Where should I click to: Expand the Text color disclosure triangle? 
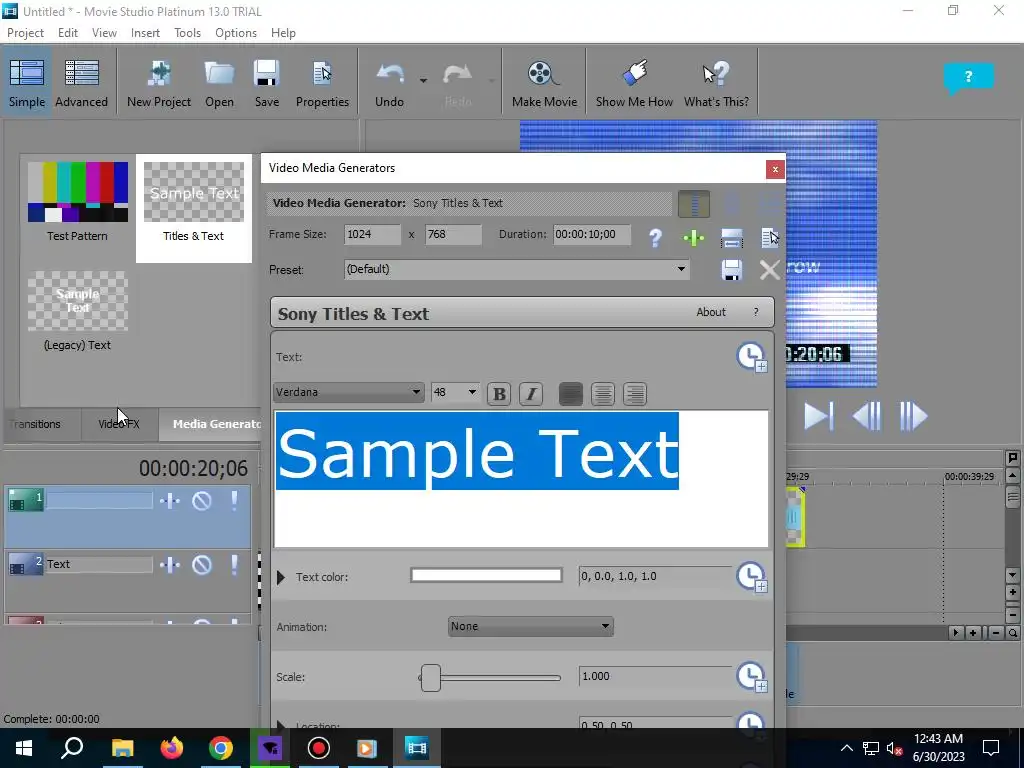point(281,577)
